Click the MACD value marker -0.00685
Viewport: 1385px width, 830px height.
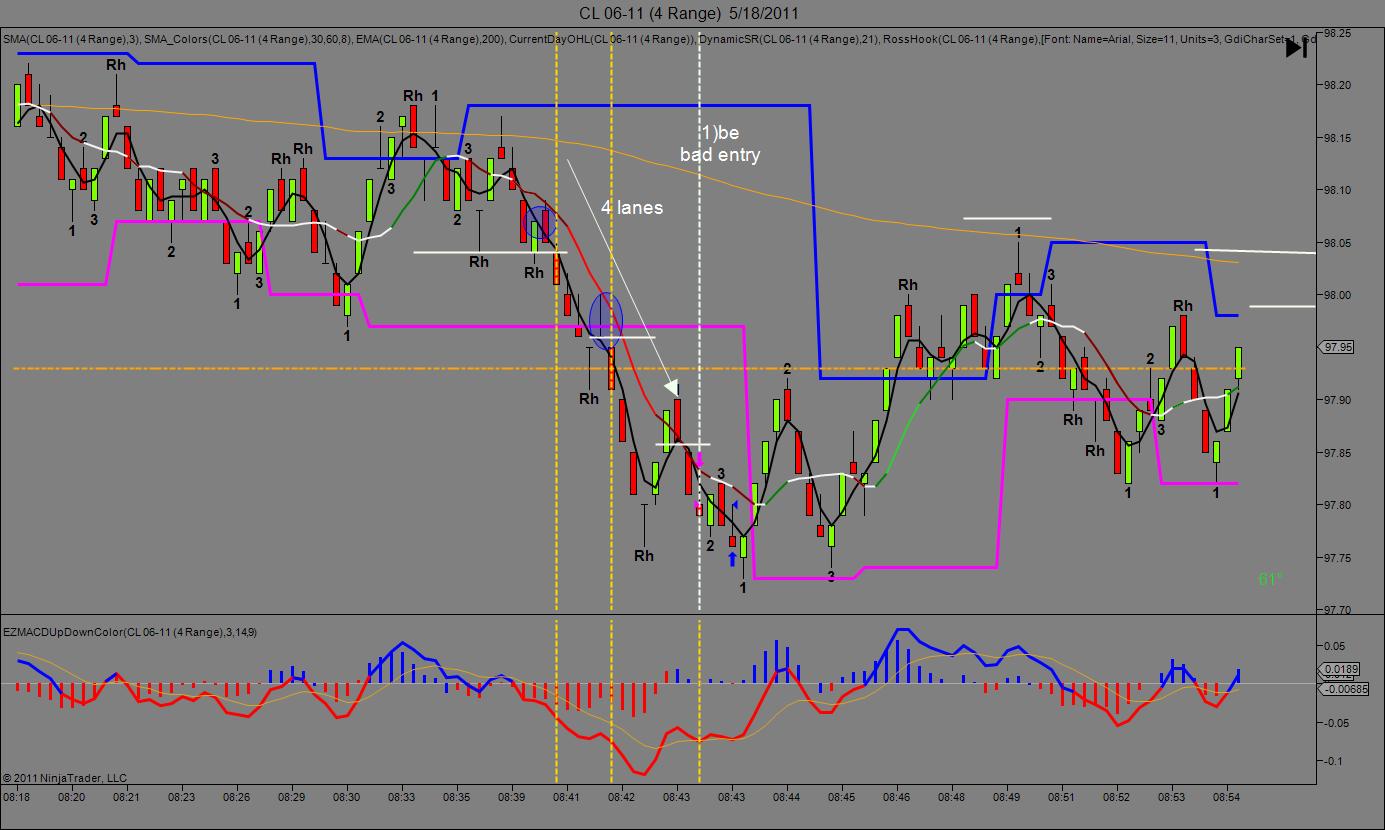[x=1341, y=688]
